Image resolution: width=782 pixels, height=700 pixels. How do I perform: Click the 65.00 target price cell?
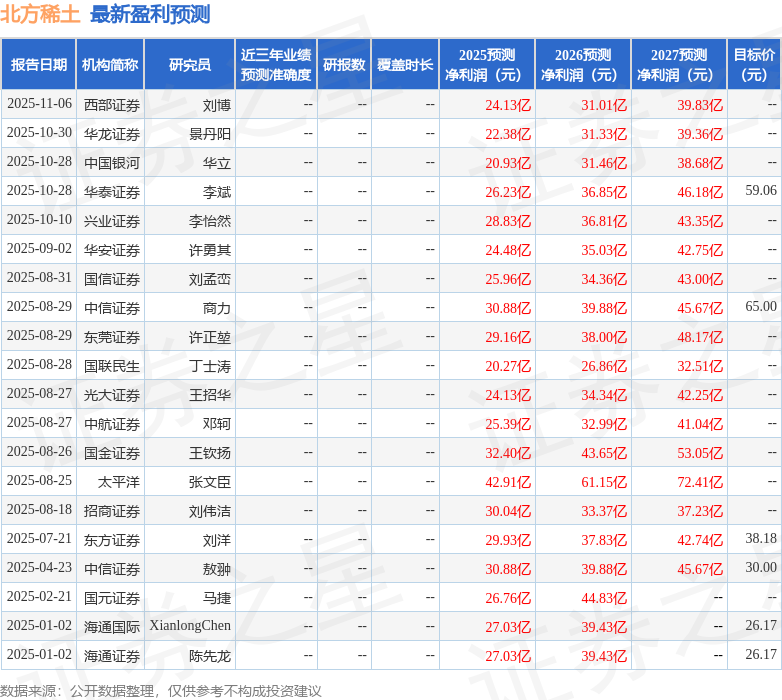click(760, 307)
